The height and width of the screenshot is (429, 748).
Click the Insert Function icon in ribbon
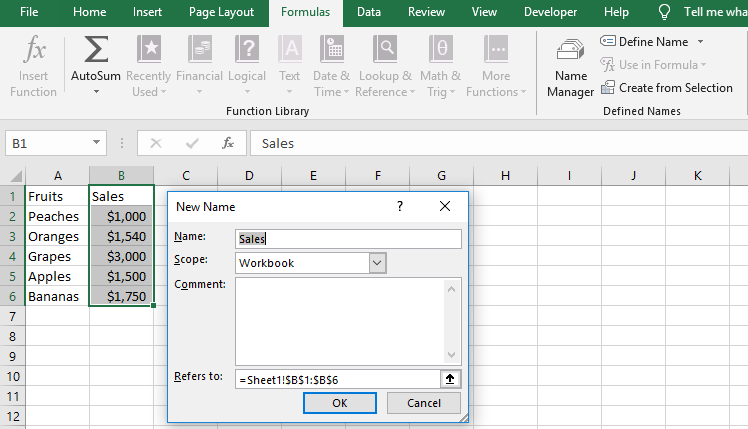(33, 50)
